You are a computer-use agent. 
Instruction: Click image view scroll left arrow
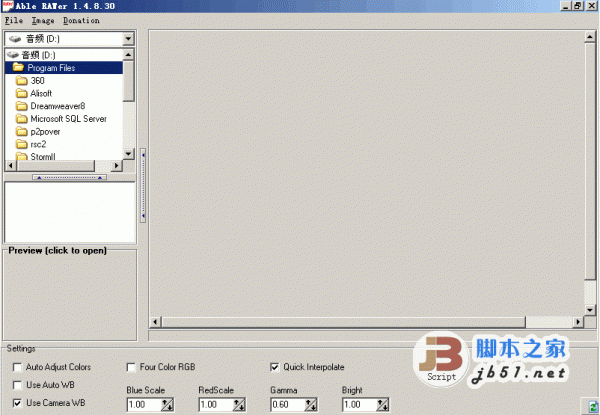click(155, 322)
